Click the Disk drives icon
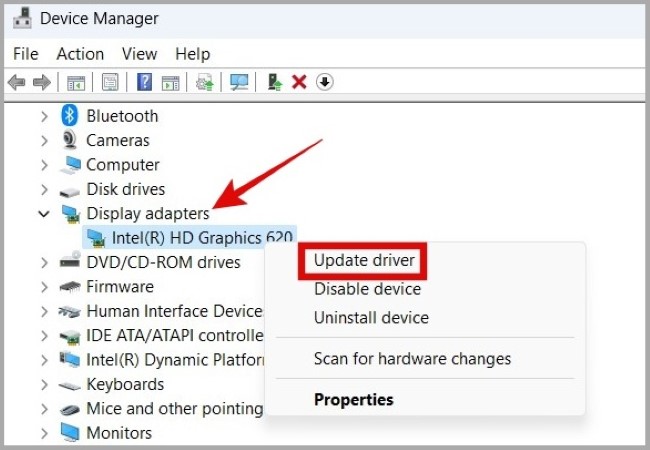This screenshot has height=450, width=650. [70, 192]
